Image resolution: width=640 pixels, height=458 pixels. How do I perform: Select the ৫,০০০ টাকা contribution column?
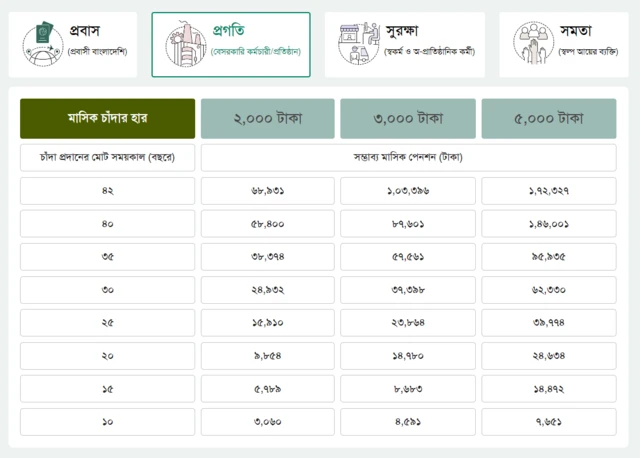pos(549,118)
